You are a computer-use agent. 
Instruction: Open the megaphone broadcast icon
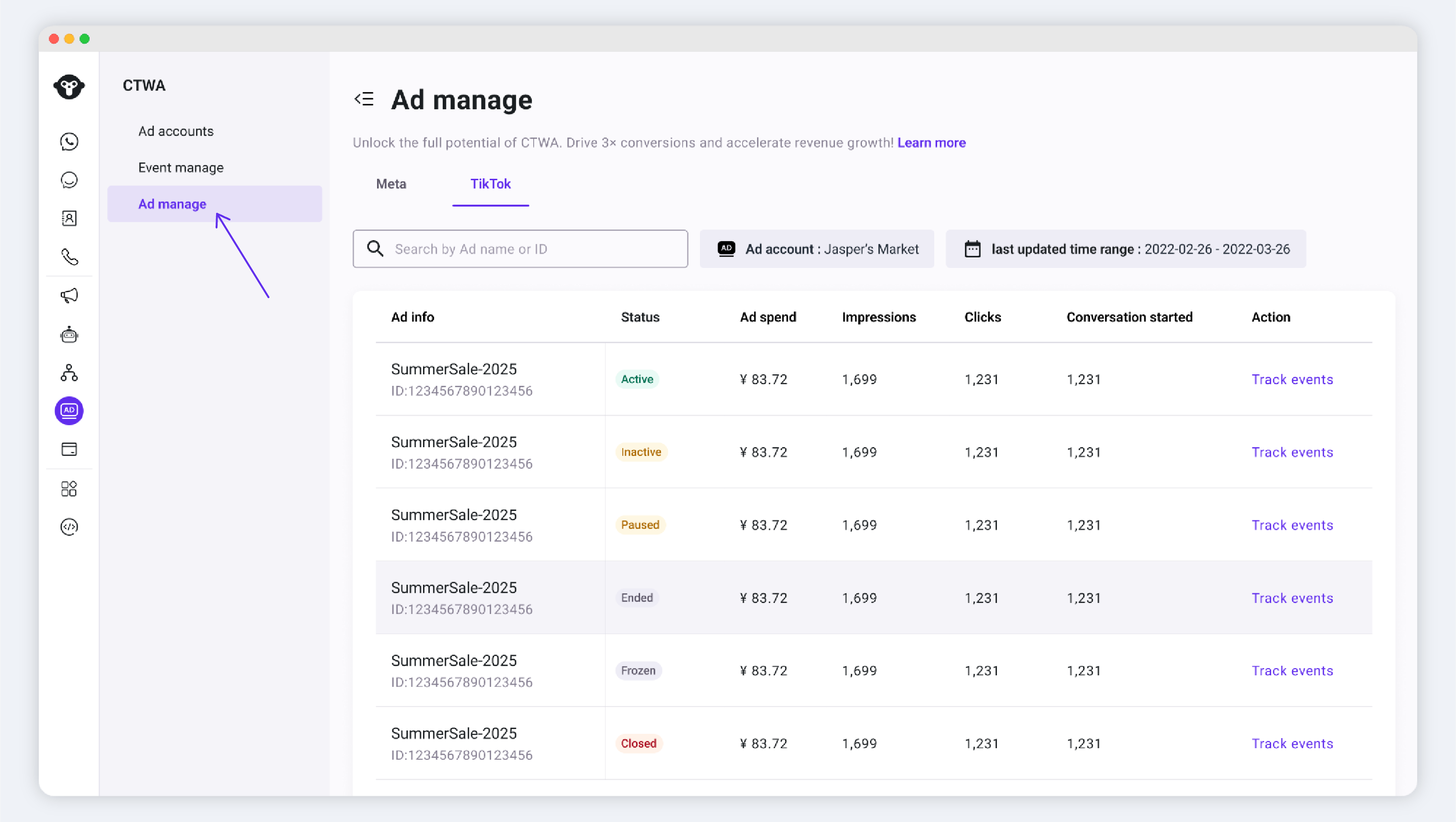click(69, 296)
